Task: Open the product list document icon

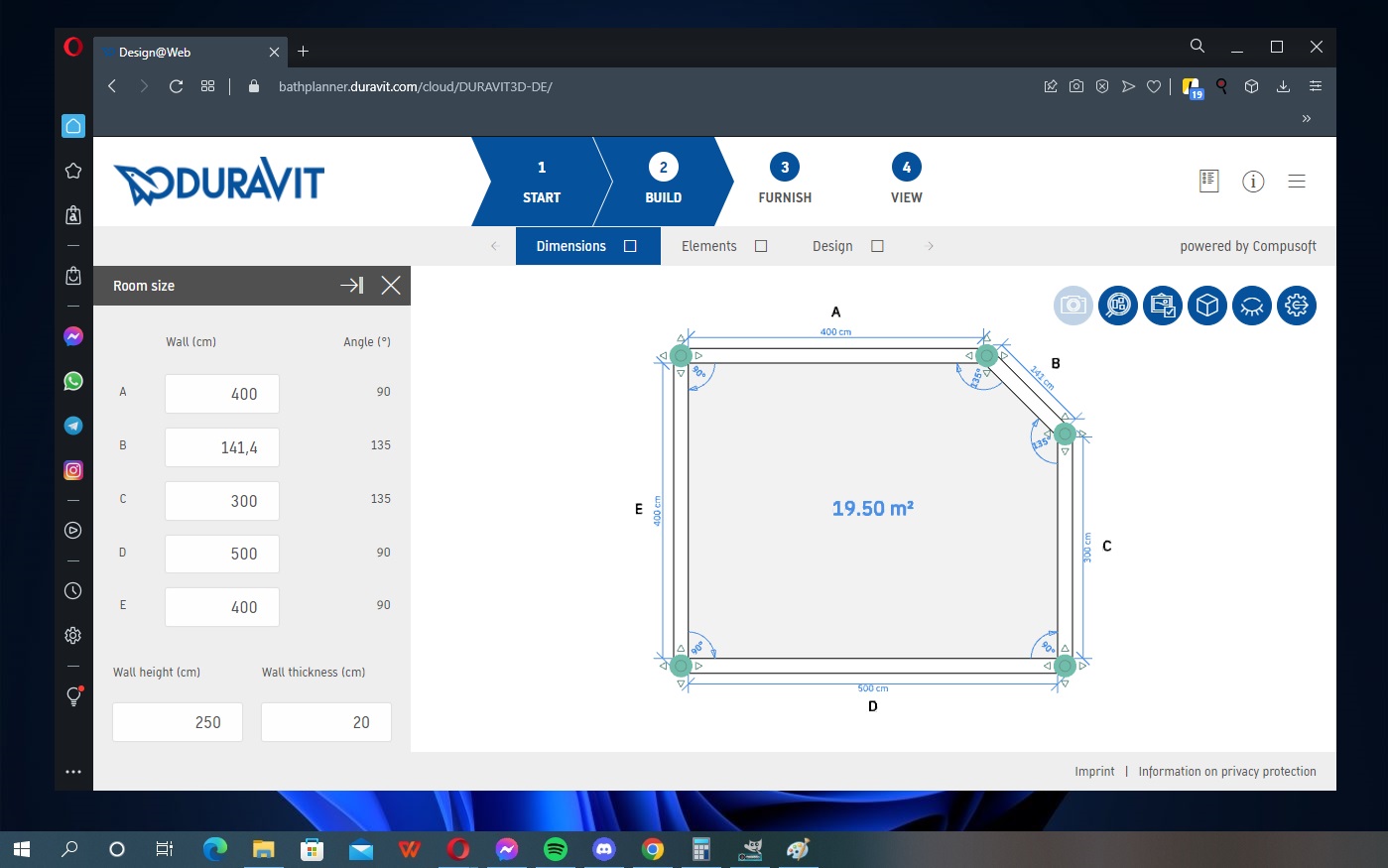Action: click(x=1208, y=181)
